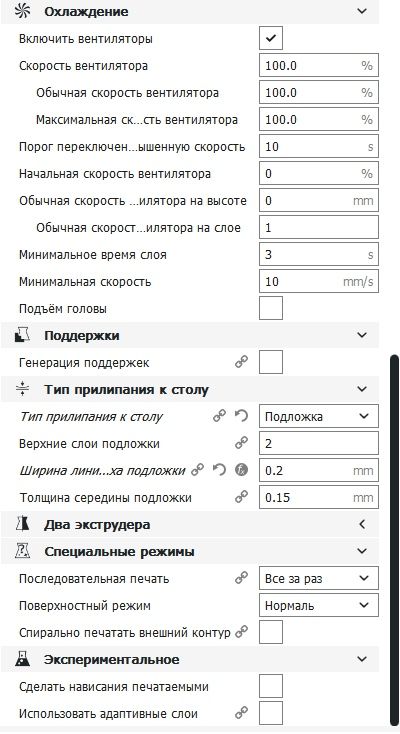The height and width of the screenshot is (734, 400).
Task: Click link icon beside Толщина середины подложки
Action: (x=241, y=497)
